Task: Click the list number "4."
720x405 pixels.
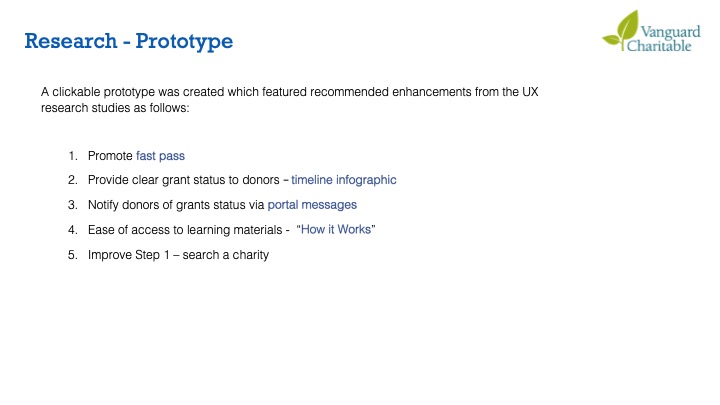Action: pyautogui.click(x=73, y=230)
